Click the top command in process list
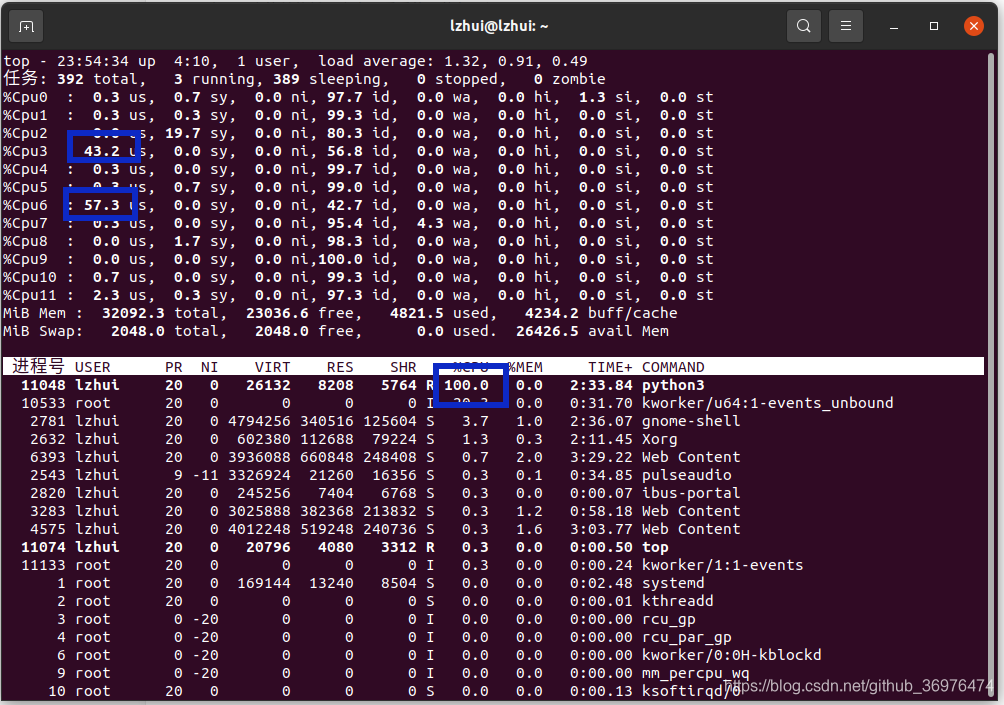 tap(655, 547)
